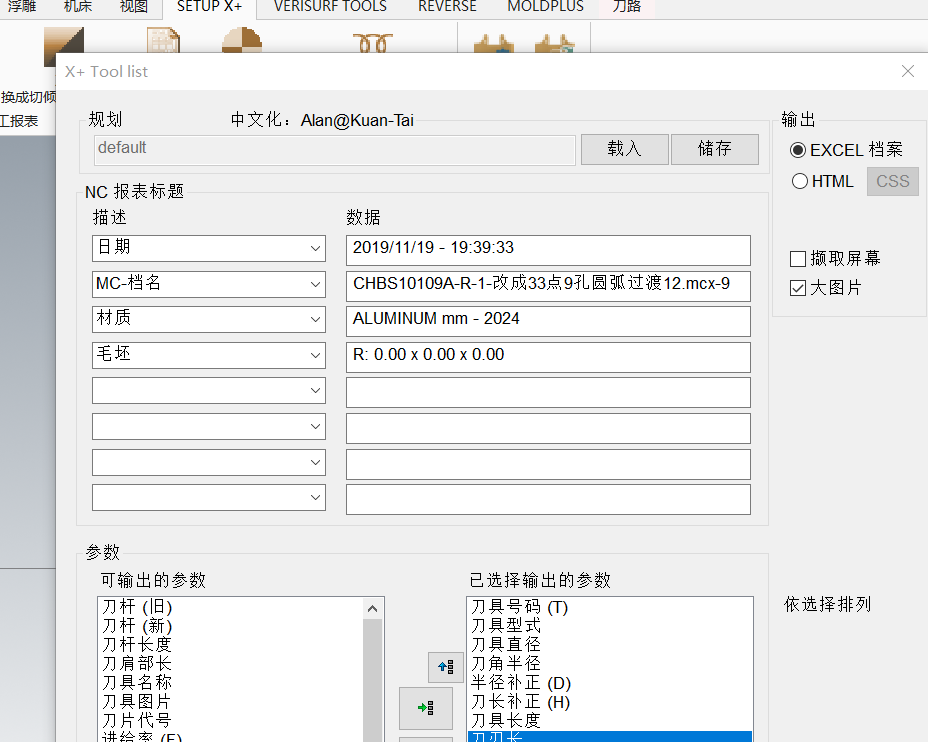Select 刀具名称 in available parameters
This screenshot has width=928, height=742.
(137, 683)
